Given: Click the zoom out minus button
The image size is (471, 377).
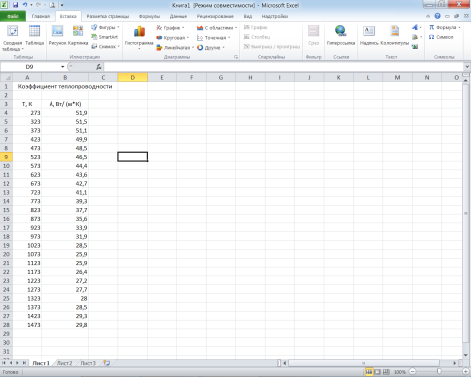Looking at the screenshot, I should point(413,371).
